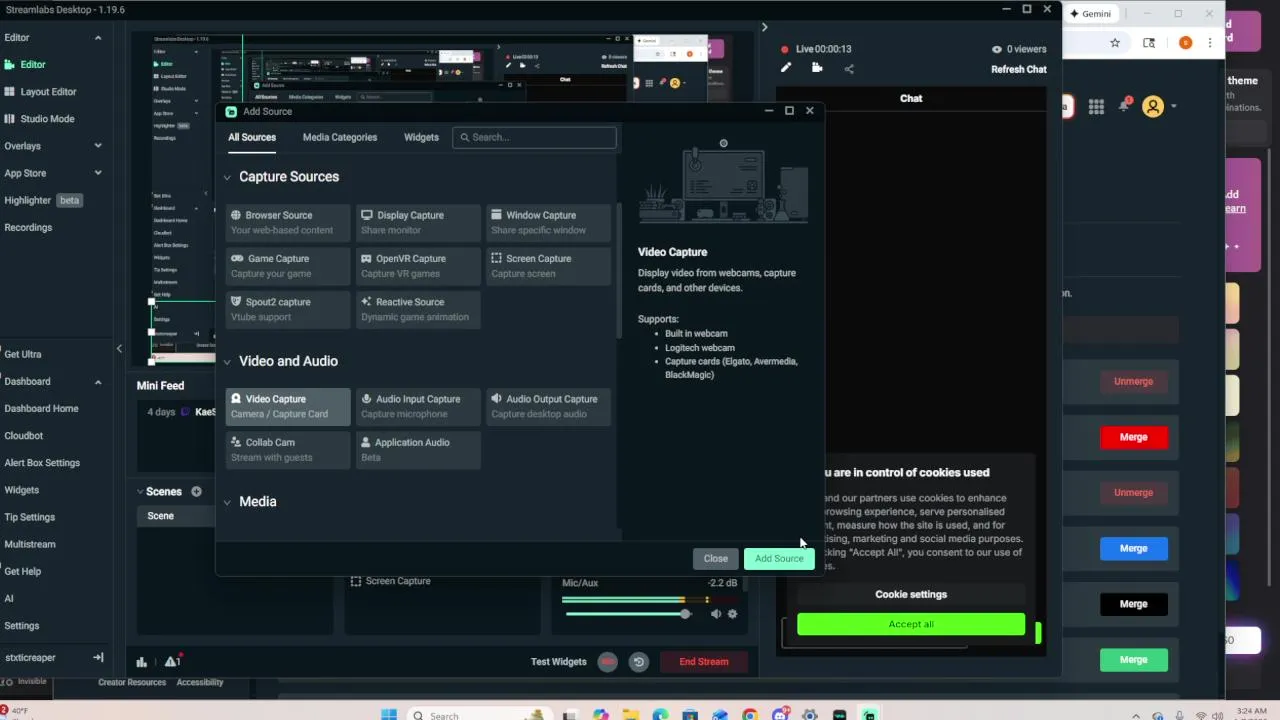The image size is (1280, 720).
Task: Select Screen Capture in Add Source dialog
Action: (x=548, y=266)
